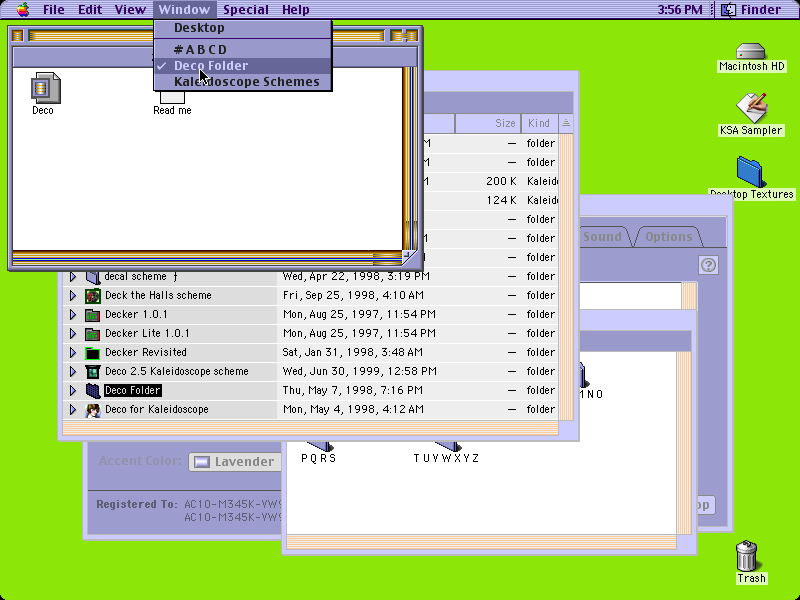Select the Macintosh HD drive icon
The image size is (800, 600).
[x=751, y=51]
